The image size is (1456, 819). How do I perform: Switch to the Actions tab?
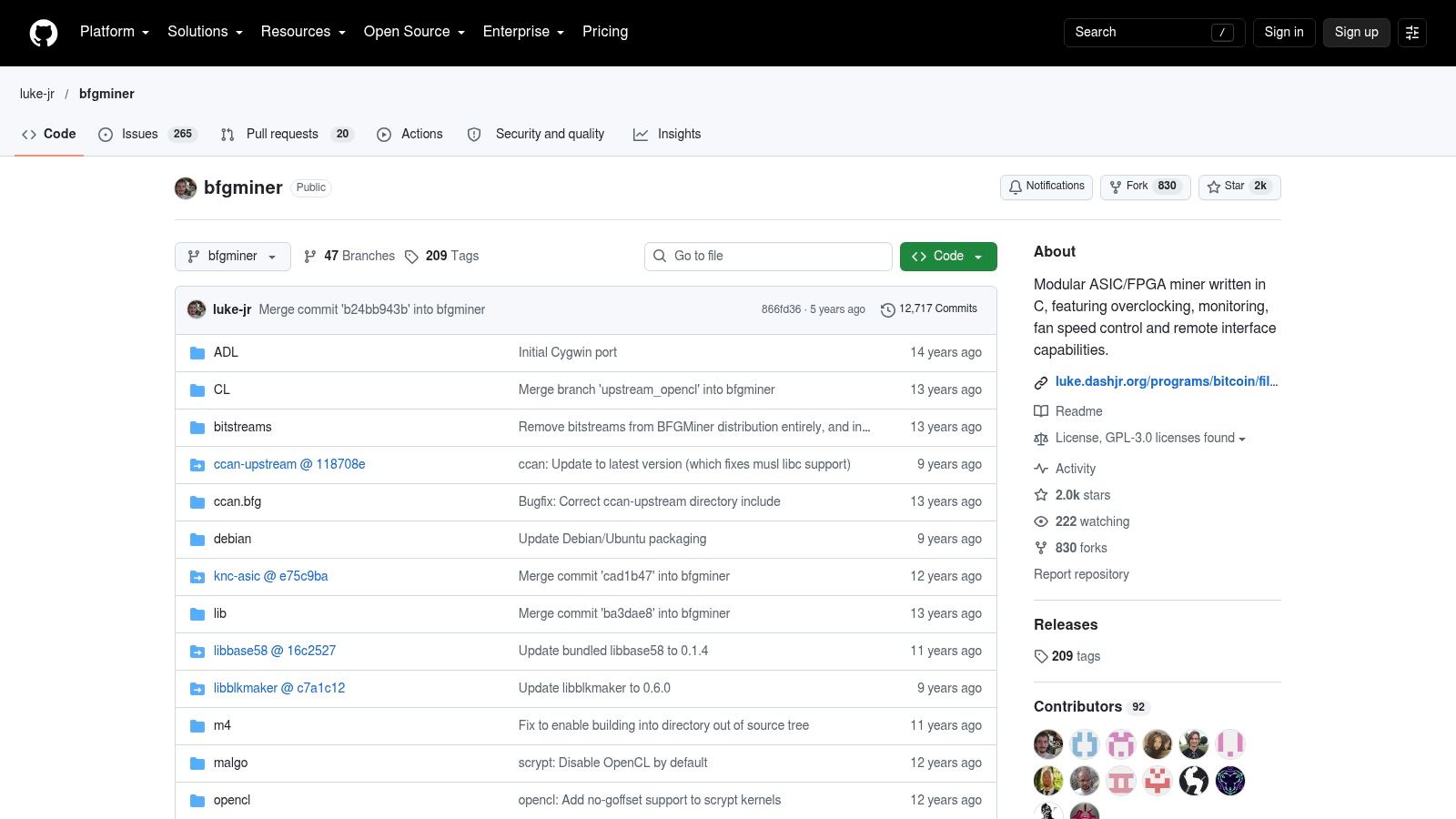(410, 134)
